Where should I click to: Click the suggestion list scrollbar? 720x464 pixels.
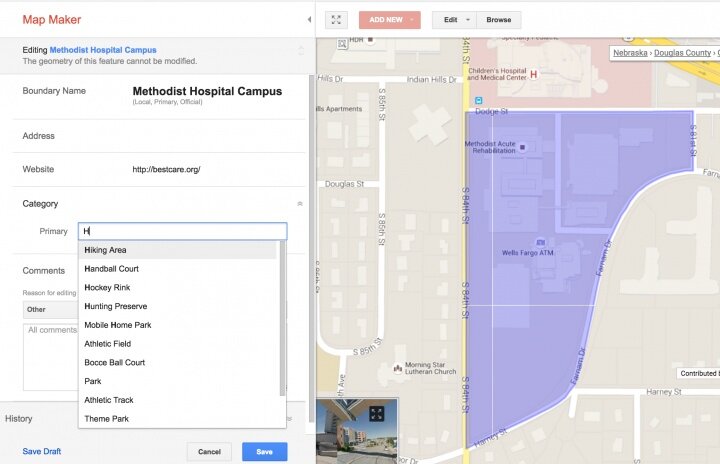click(x=282, y=318)
